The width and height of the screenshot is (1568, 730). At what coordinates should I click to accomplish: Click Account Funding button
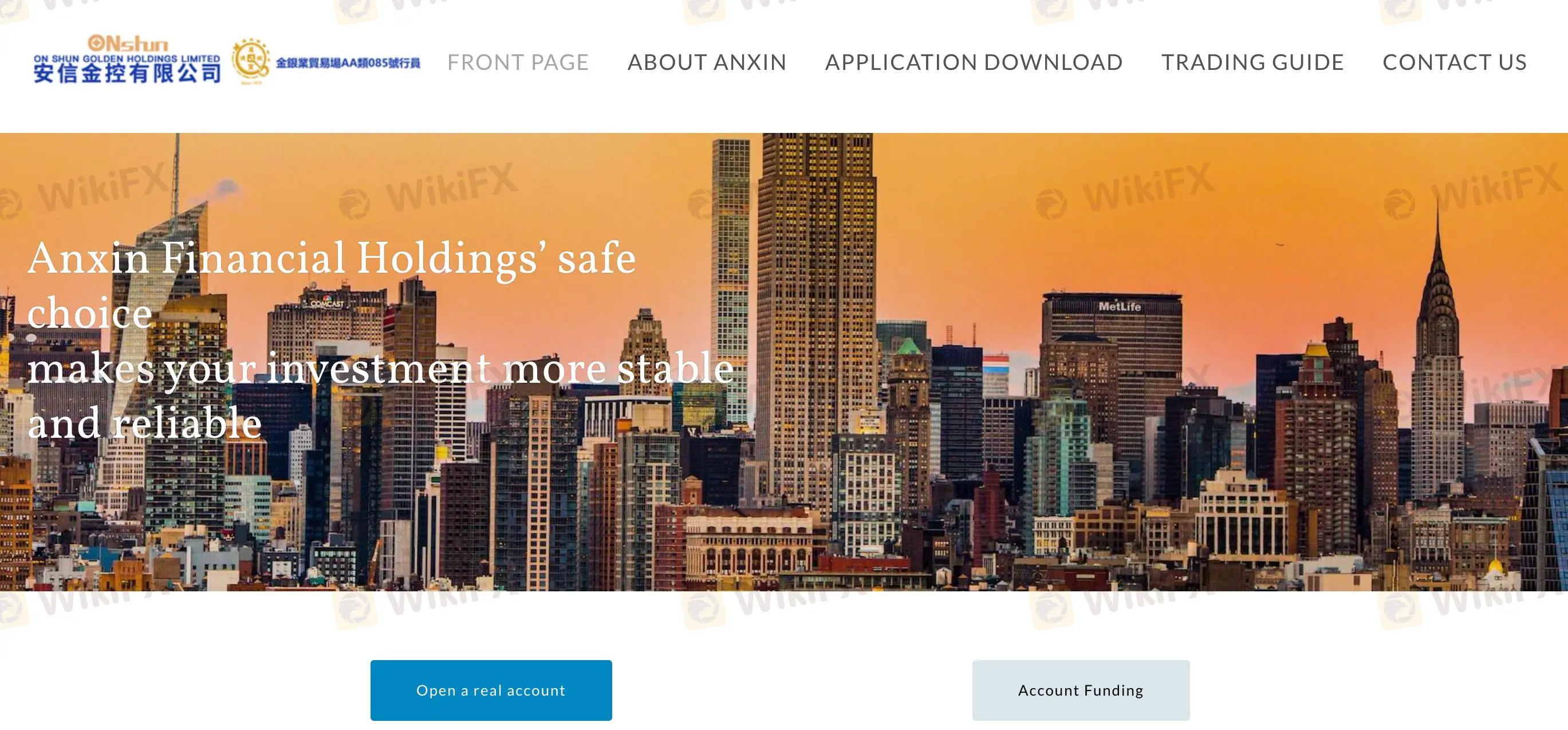1081,690
